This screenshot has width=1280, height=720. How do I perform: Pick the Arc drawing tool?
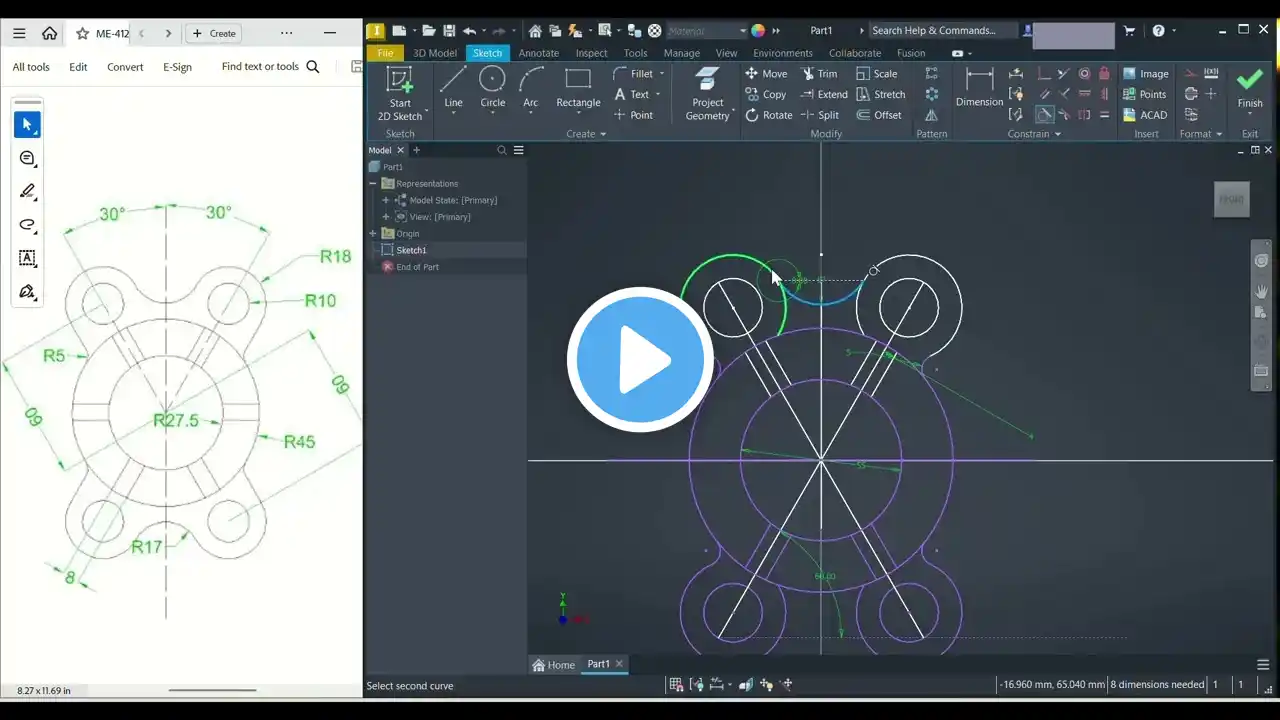click(531, 86)
